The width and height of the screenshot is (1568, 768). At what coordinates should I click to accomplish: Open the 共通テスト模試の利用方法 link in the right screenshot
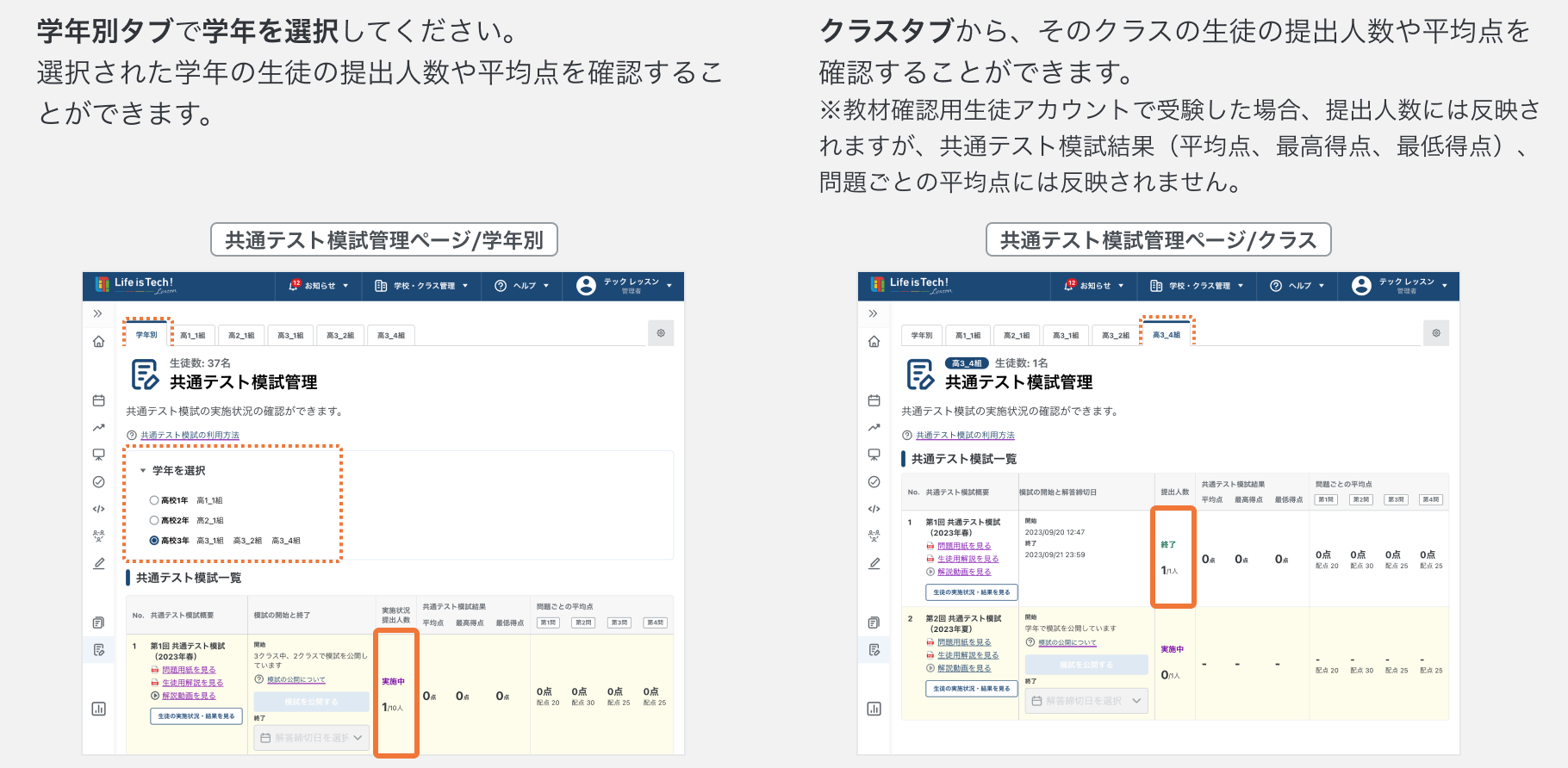965,436
